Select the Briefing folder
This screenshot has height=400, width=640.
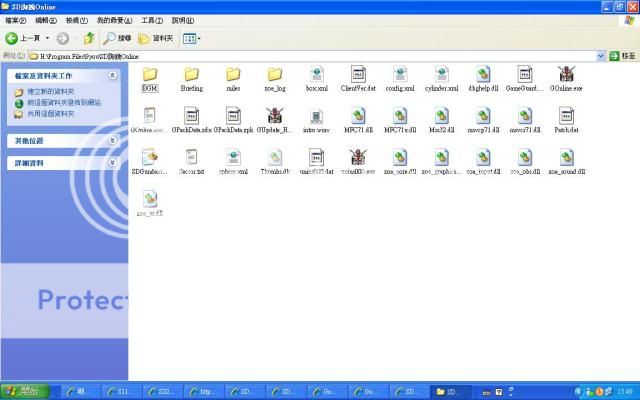(191, 75)
